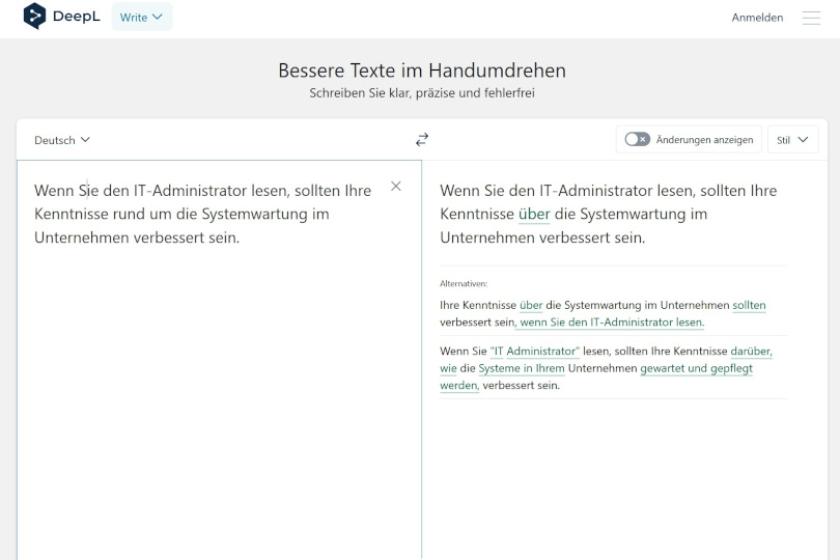This screenshot has height=560, width=840.
Task: Toggle Änderungen anzeigen switch
Action: [637, 139]
